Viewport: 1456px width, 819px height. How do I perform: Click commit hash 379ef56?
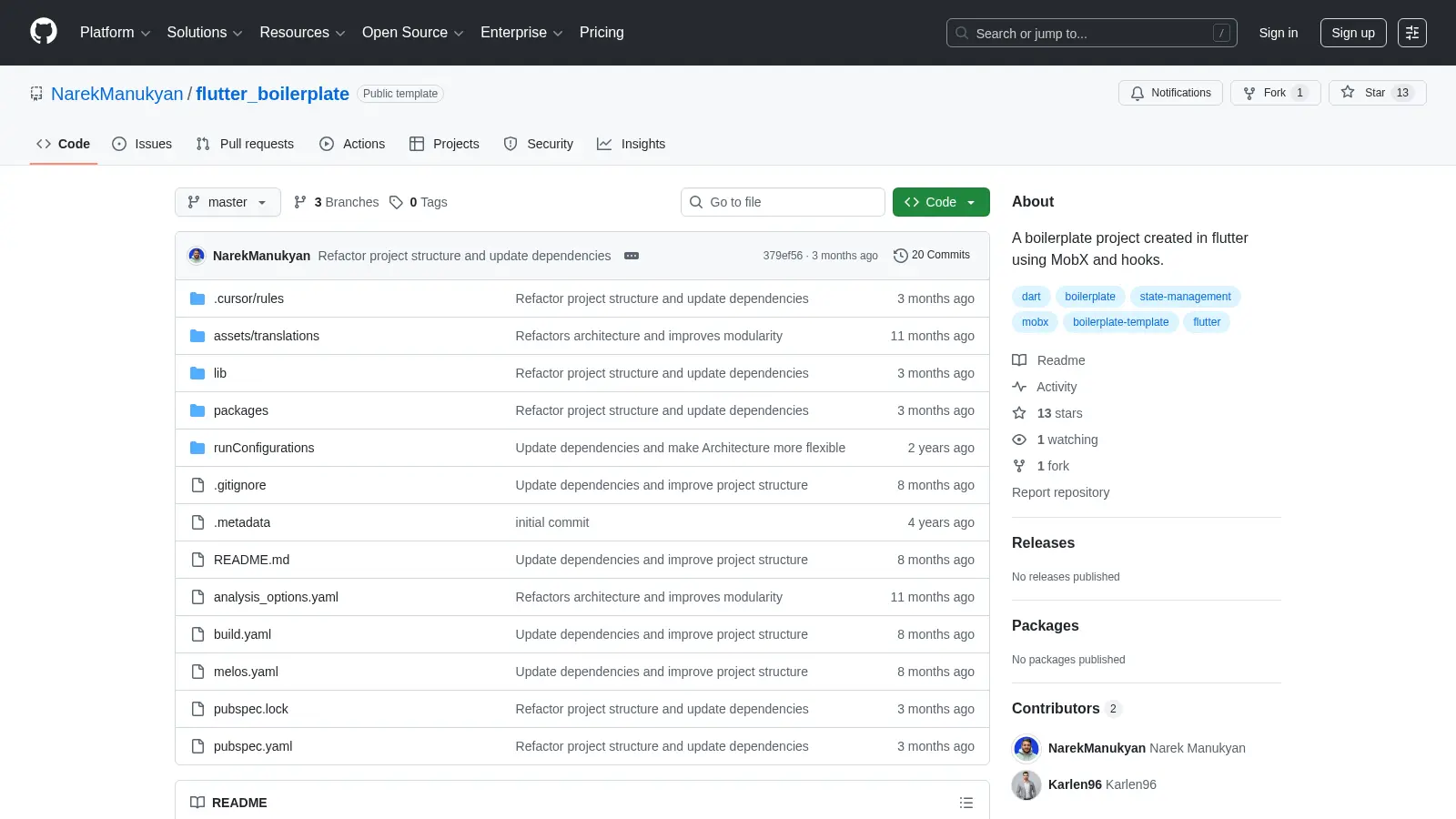point(783,256)
